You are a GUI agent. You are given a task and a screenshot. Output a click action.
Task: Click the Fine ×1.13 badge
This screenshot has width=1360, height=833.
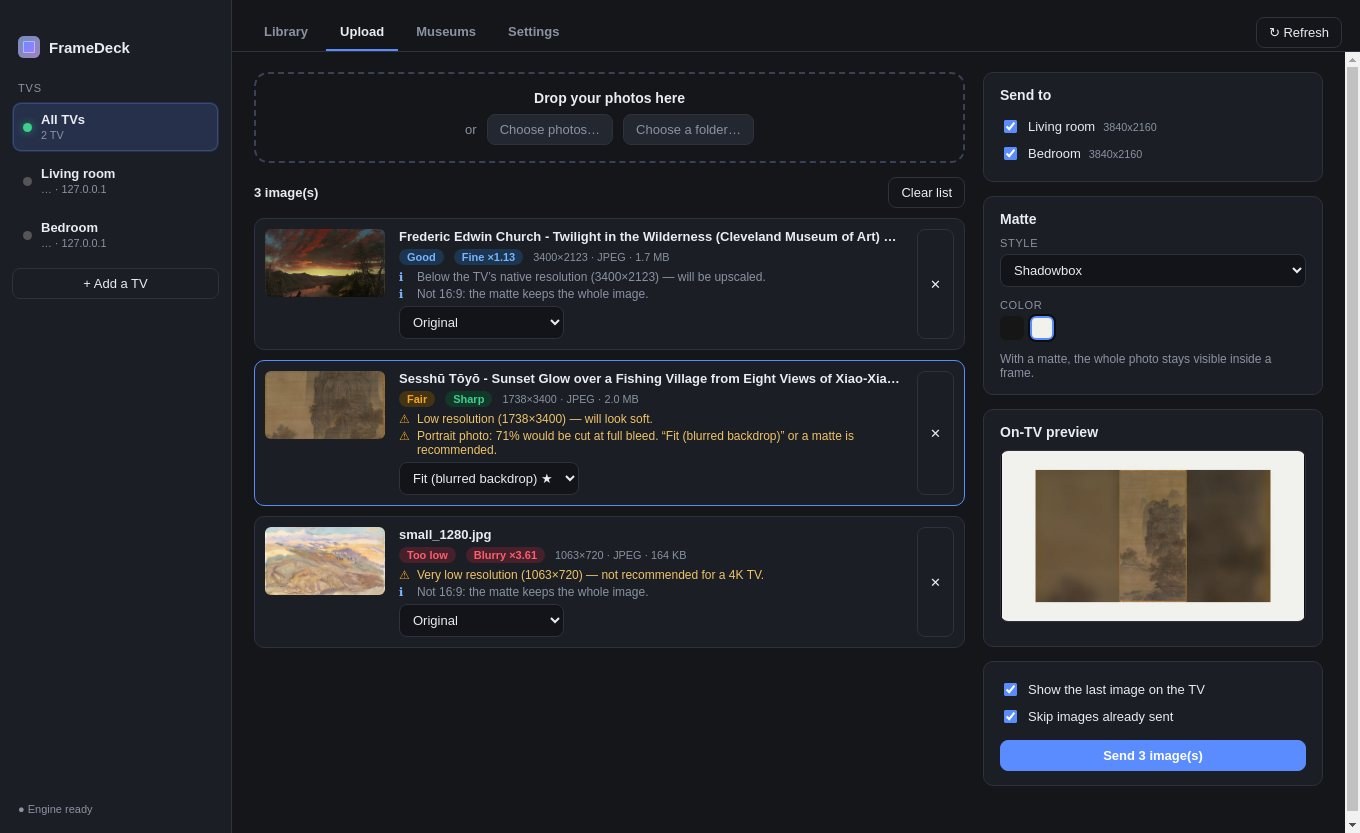488,257
